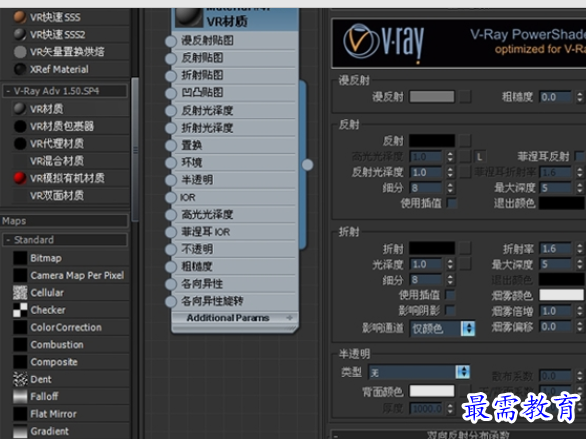586x439 pixels.
Task: Click the 漫反射贴图 input socket
Action: click(x=171, y=41)
